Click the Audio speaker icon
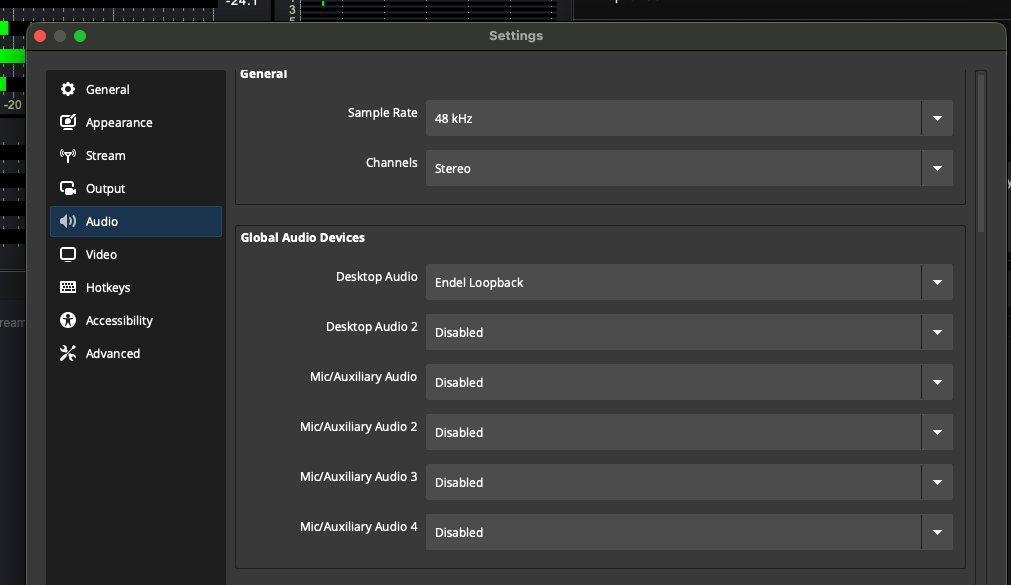The image size is (1011, 585). [68, 221]
